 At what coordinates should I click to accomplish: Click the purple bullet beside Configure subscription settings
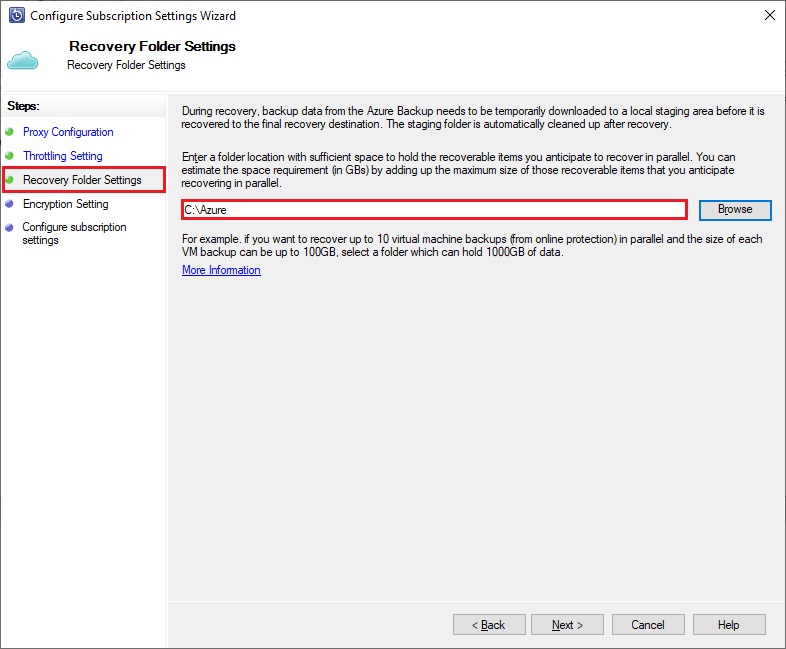click(x=9, y=228)
